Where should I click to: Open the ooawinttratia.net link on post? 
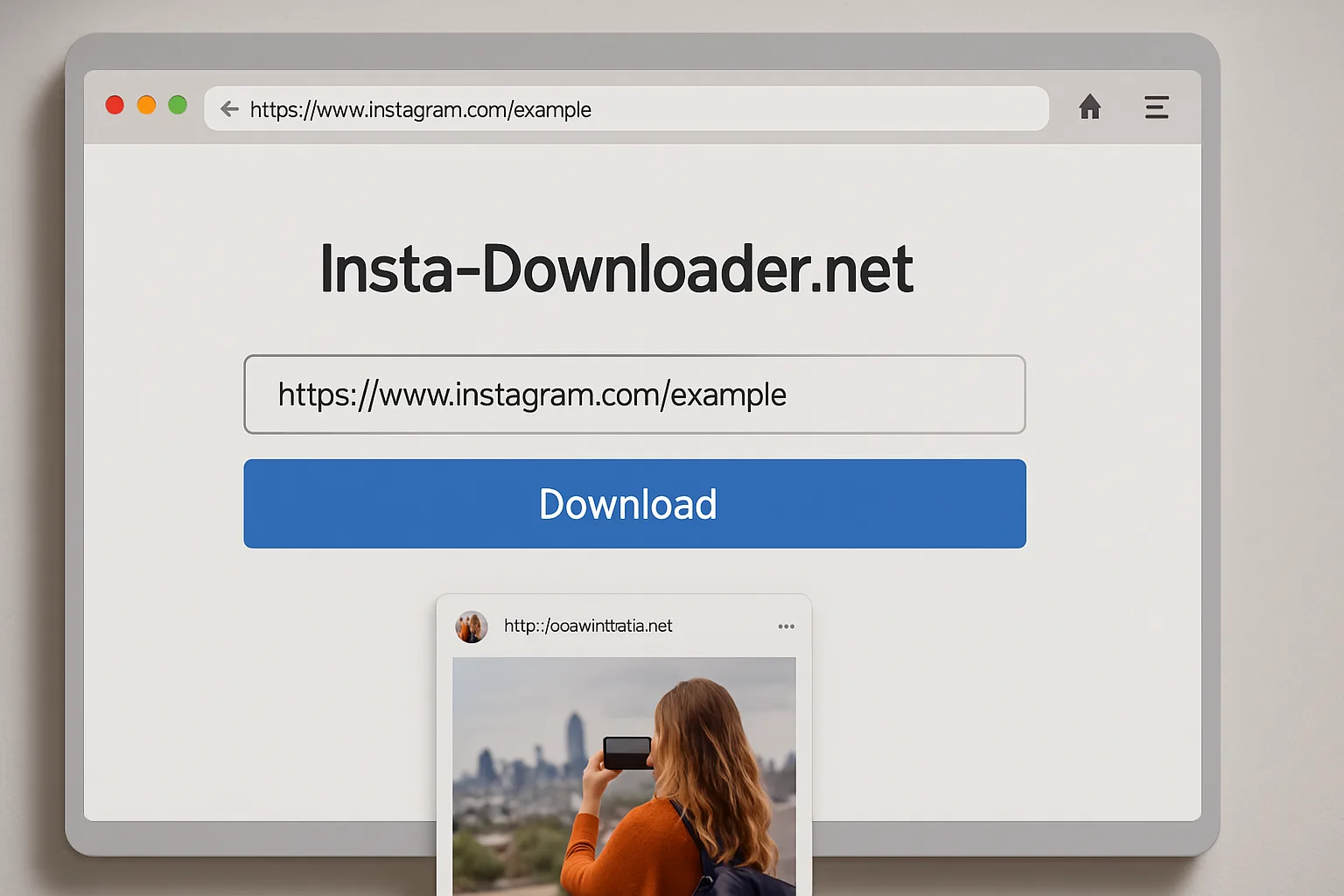pos(588,626)
